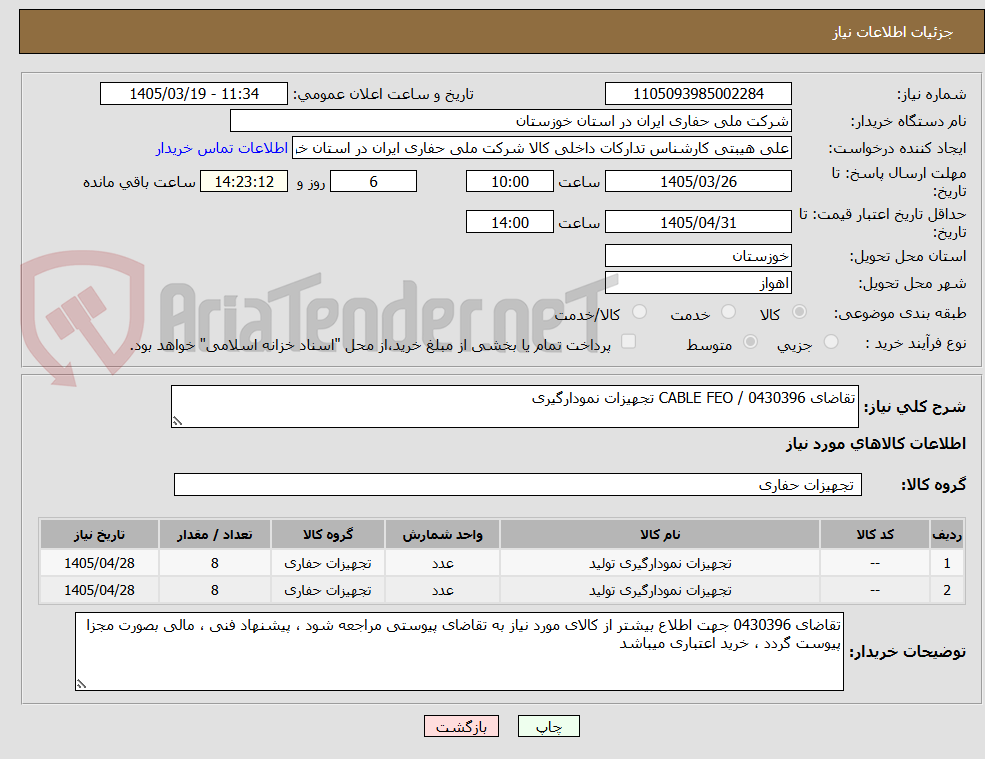Image resolution: width=985 pixels, height=759 pixels.
Task: Click the general description textarea CABLE FEO
Action: 514,407
